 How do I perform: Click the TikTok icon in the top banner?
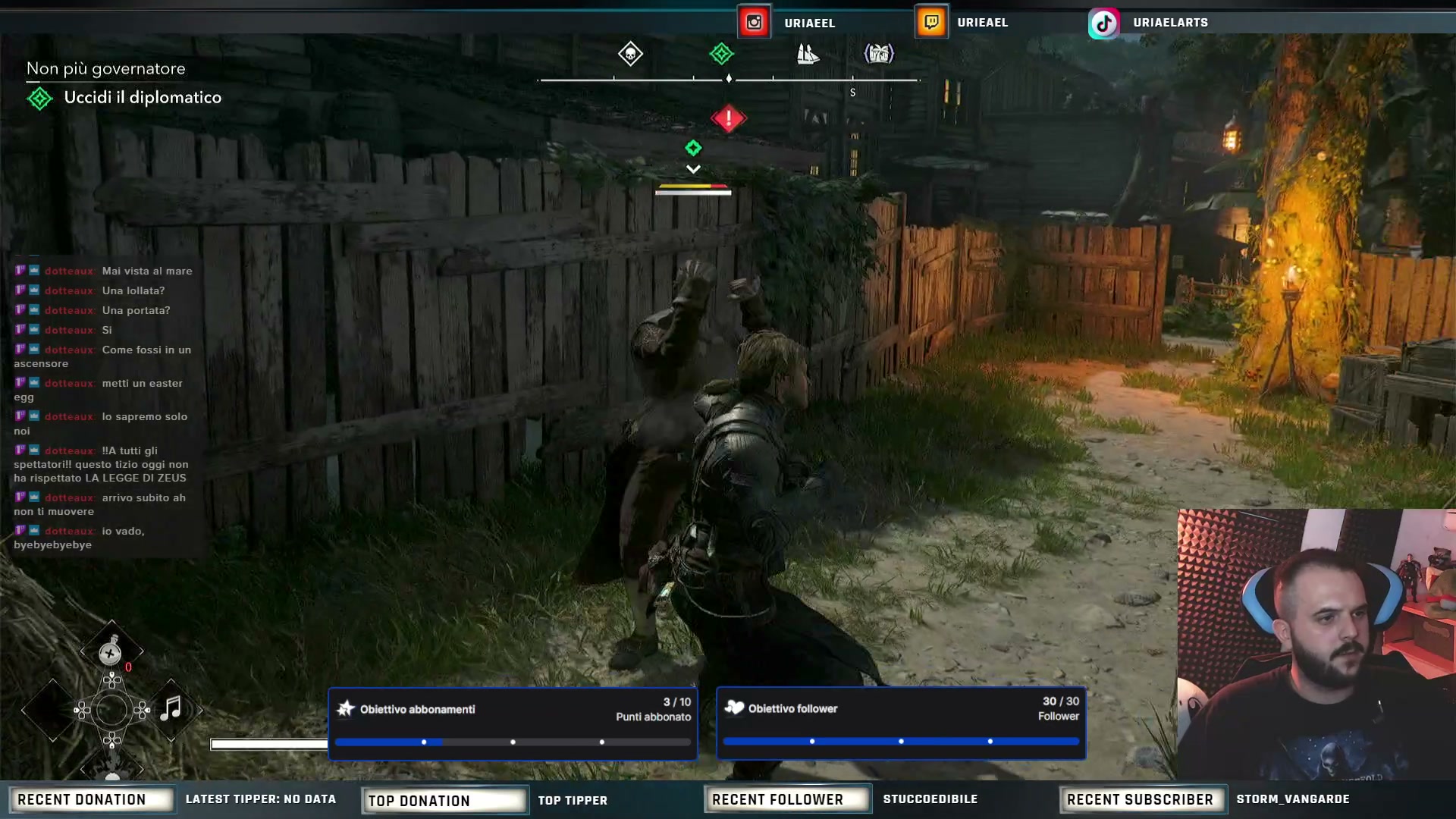[1104, 23]
